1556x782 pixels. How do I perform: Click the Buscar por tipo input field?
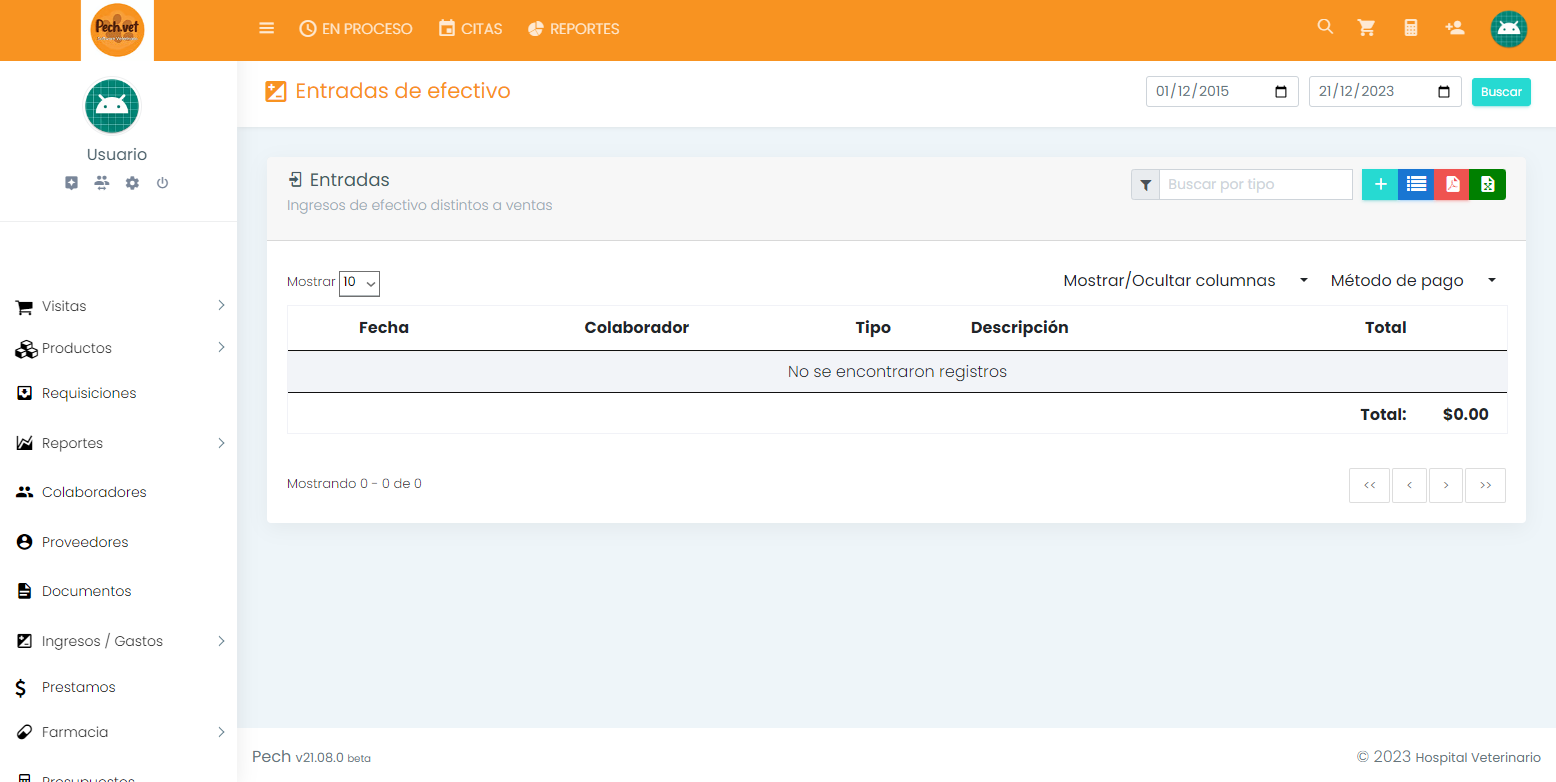1255,185
